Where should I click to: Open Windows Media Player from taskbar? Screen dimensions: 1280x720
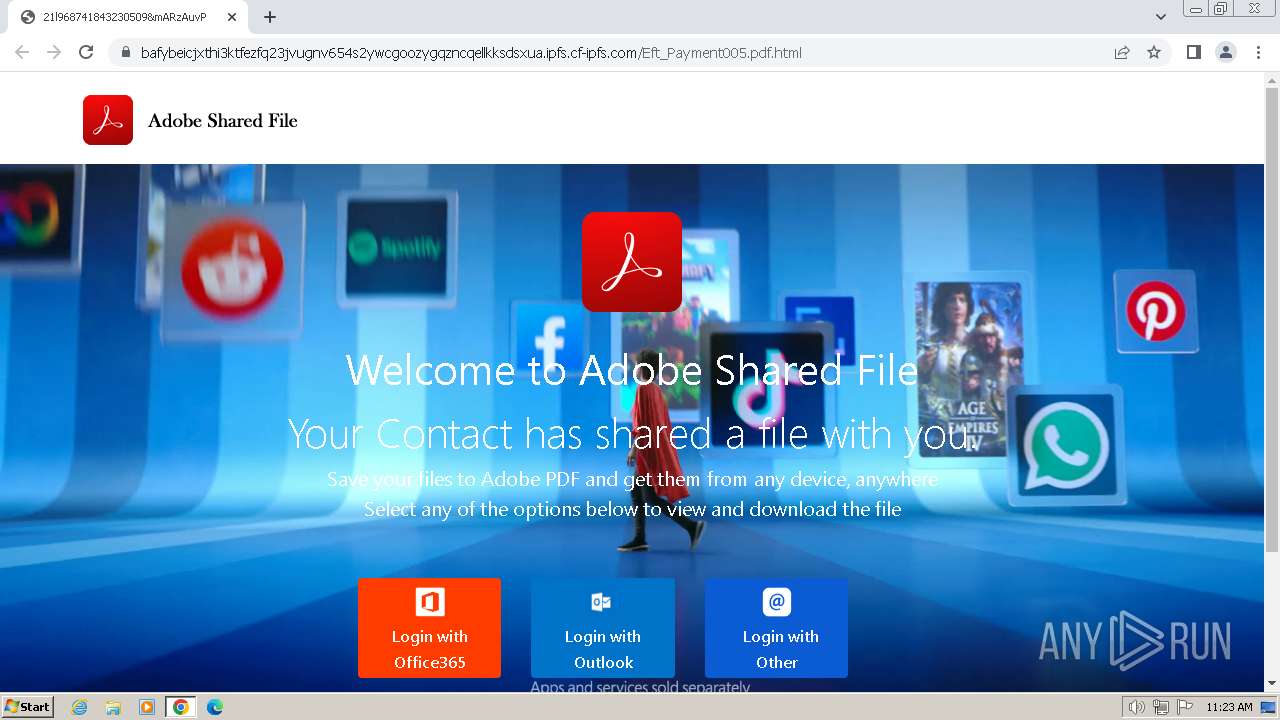147,707
